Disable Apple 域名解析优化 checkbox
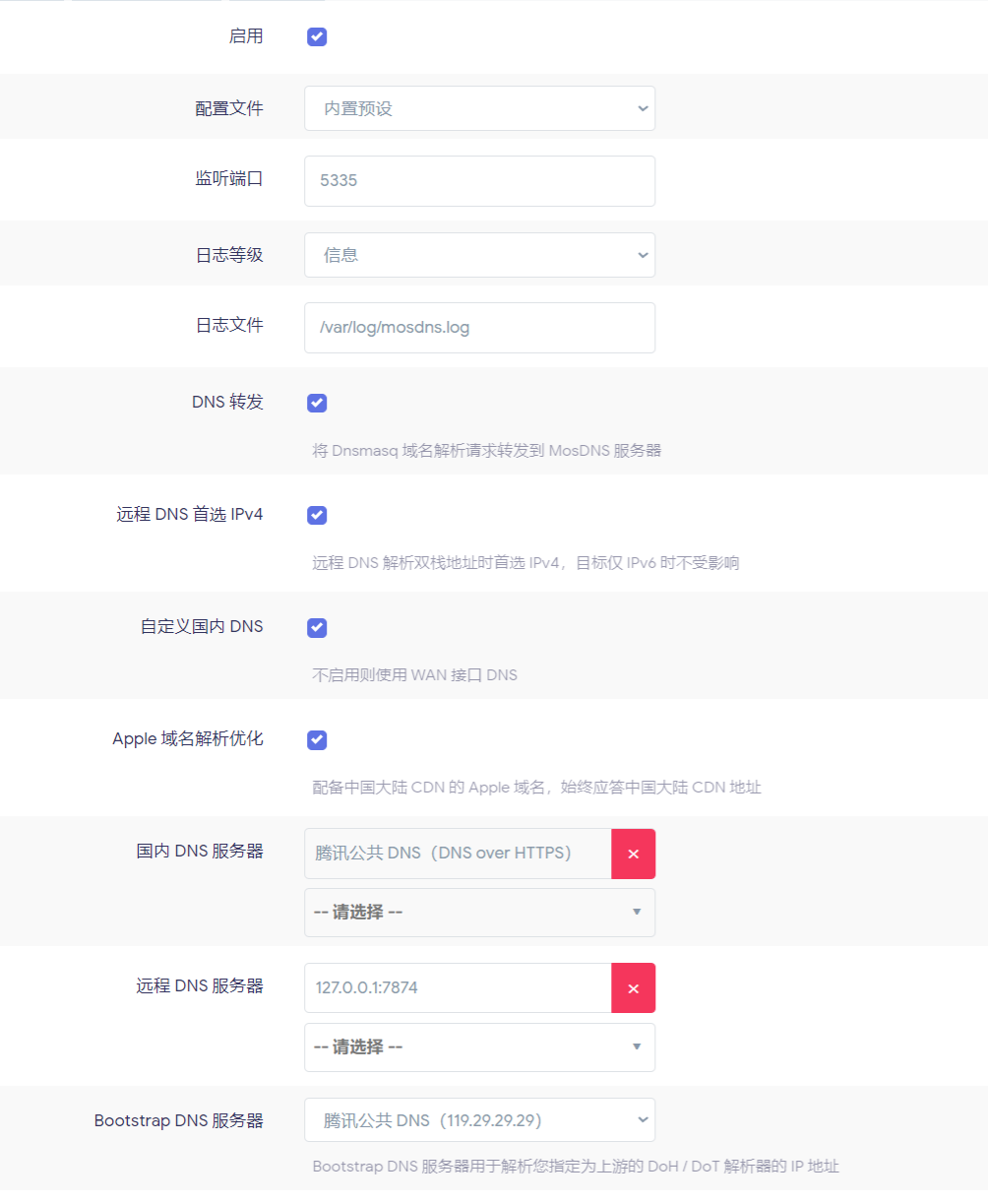The height and width of the screenshot is (1204, 988). (x=317, y=739)
